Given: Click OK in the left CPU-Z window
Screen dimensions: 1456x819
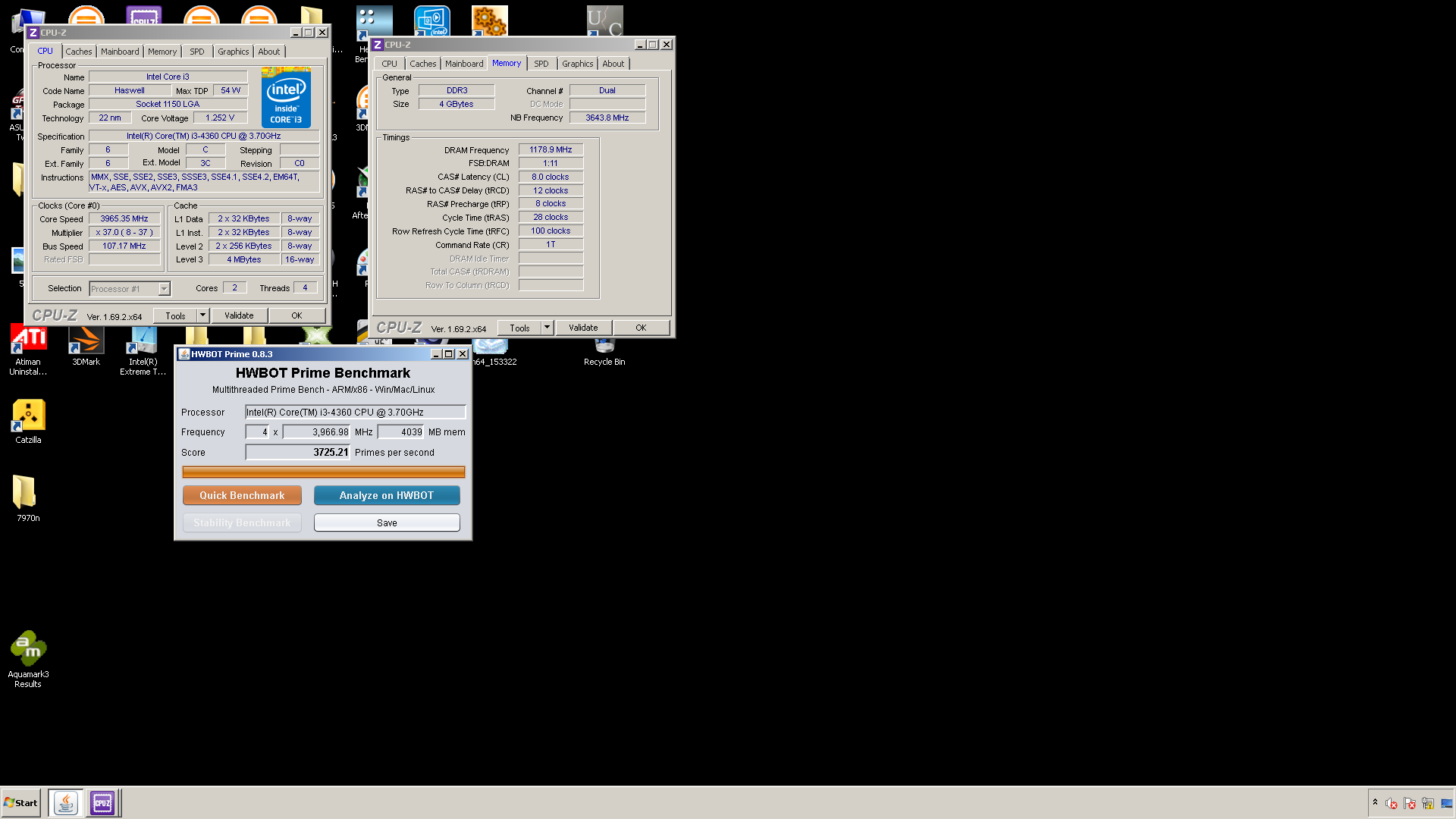Looking at the screenshot, I should point(297,315).
